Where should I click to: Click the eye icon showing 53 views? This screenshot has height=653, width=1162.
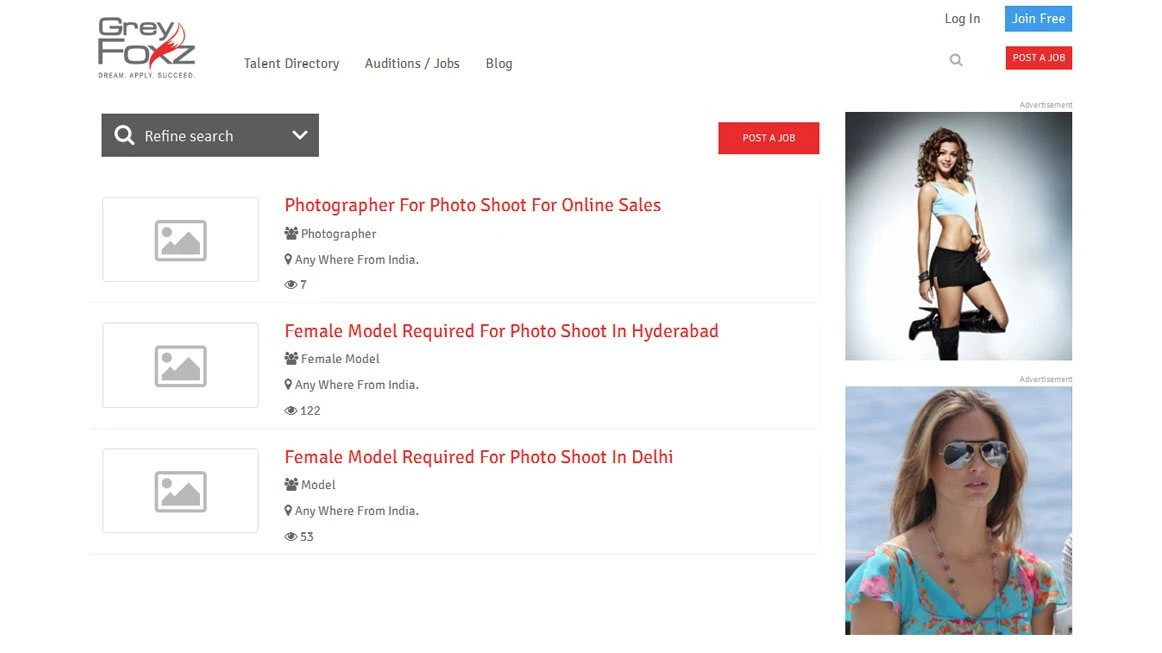[291, 537]
